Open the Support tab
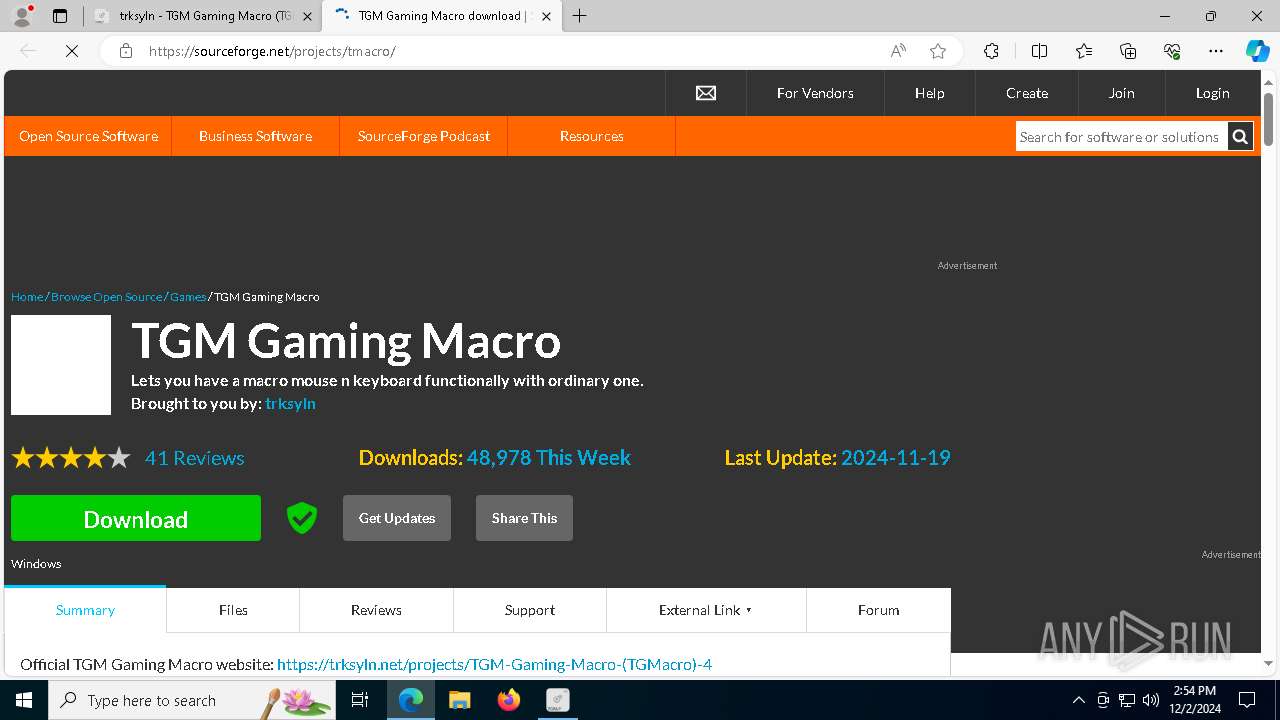This screenshot has height=720, width=1280. (530, 610)
